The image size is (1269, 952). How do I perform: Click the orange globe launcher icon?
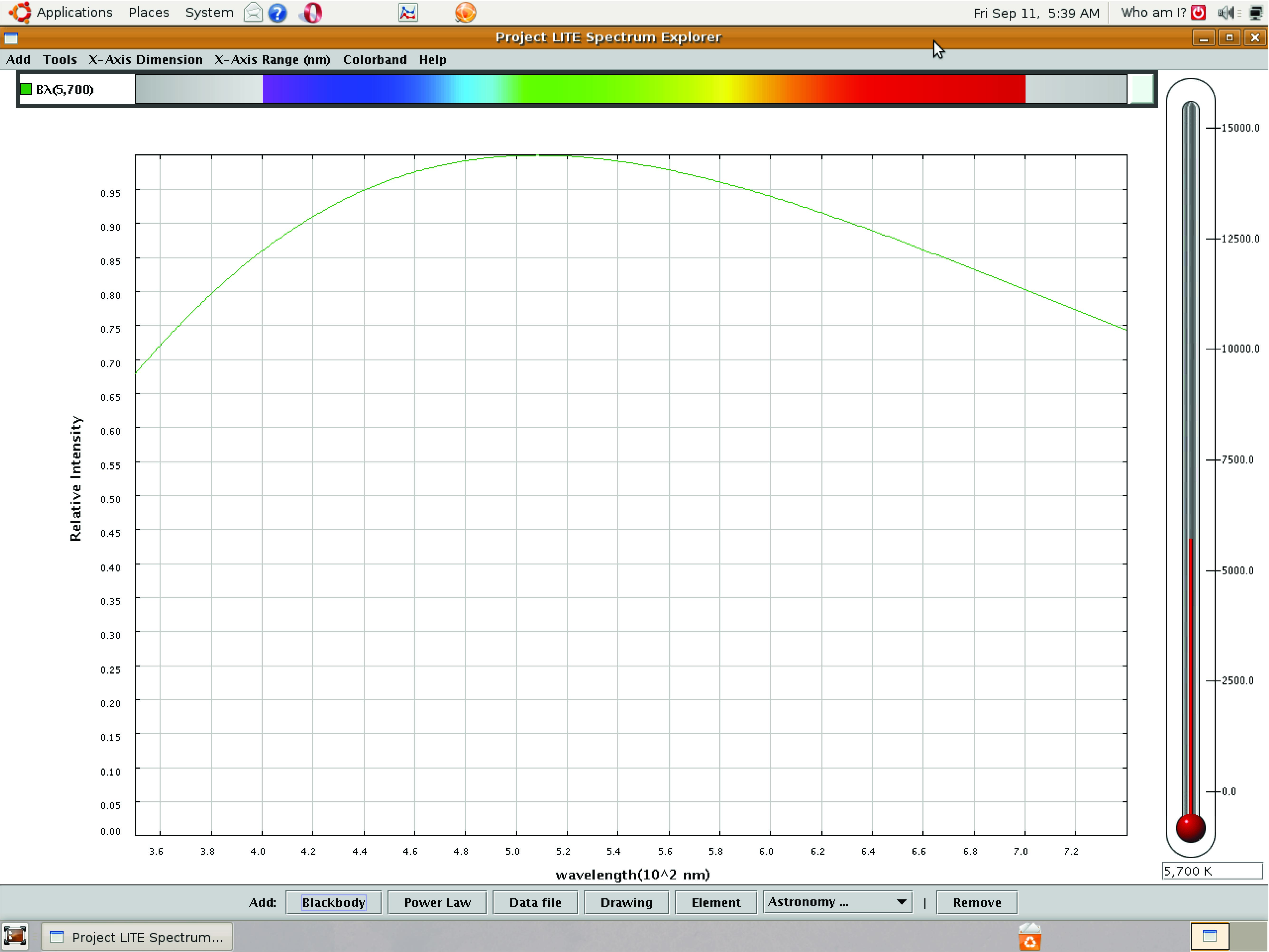(x=465, y=13)
